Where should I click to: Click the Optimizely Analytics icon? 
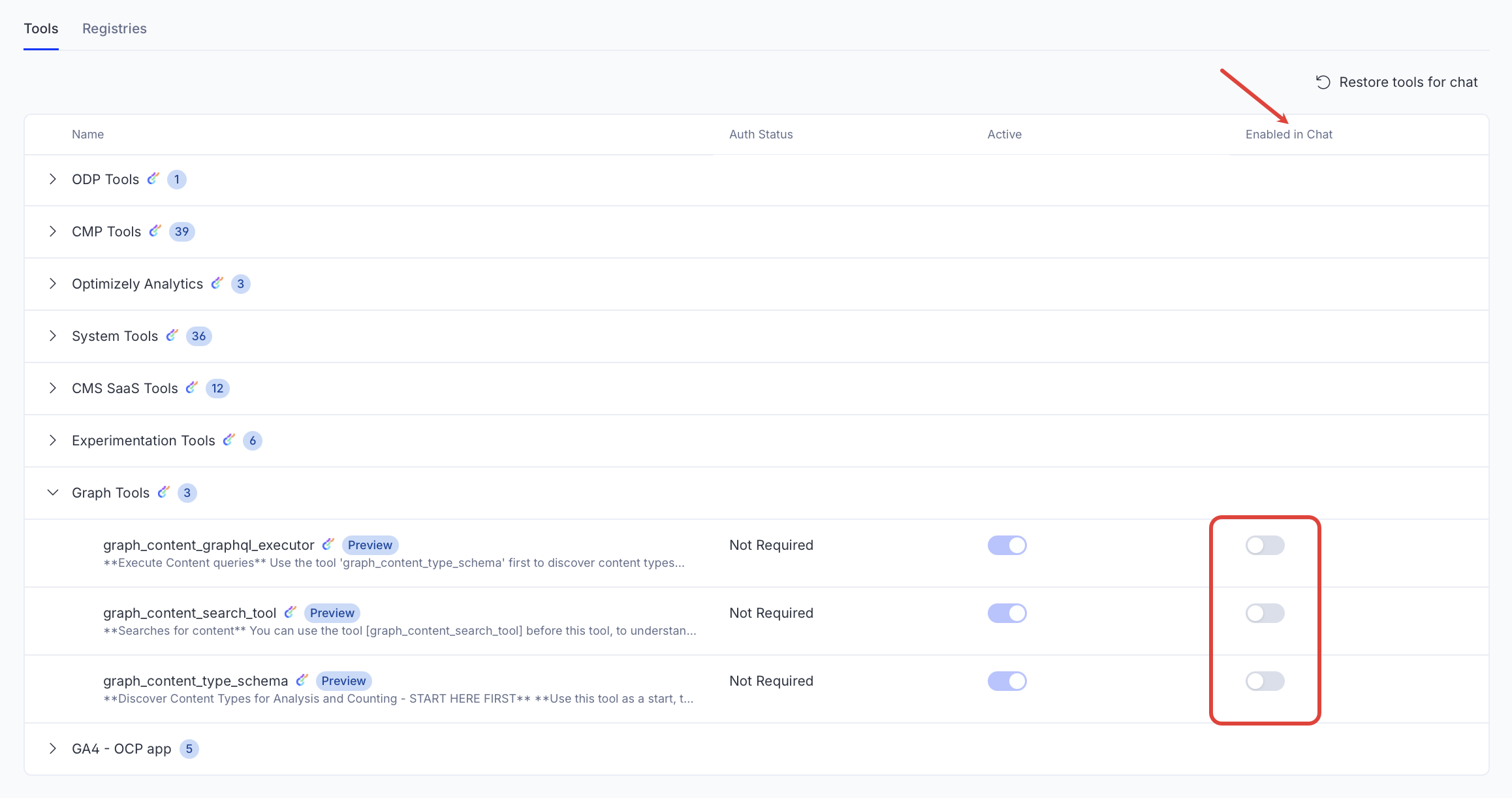pyautogui.click(x=218, y=283)
